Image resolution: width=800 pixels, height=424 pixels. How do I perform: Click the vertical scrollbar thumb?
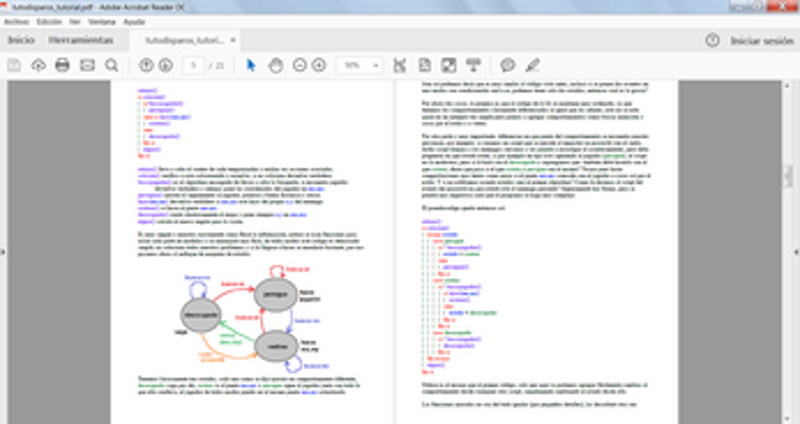(x=788, y=177)
